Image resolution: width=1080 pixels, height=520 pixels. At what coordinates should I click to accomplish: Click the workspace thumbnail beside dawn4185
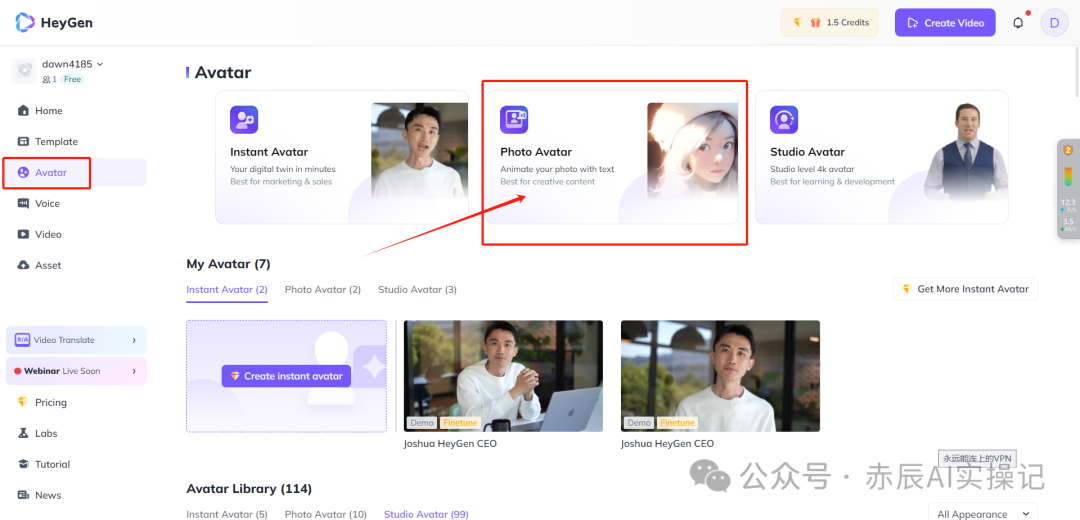[24, 71]
